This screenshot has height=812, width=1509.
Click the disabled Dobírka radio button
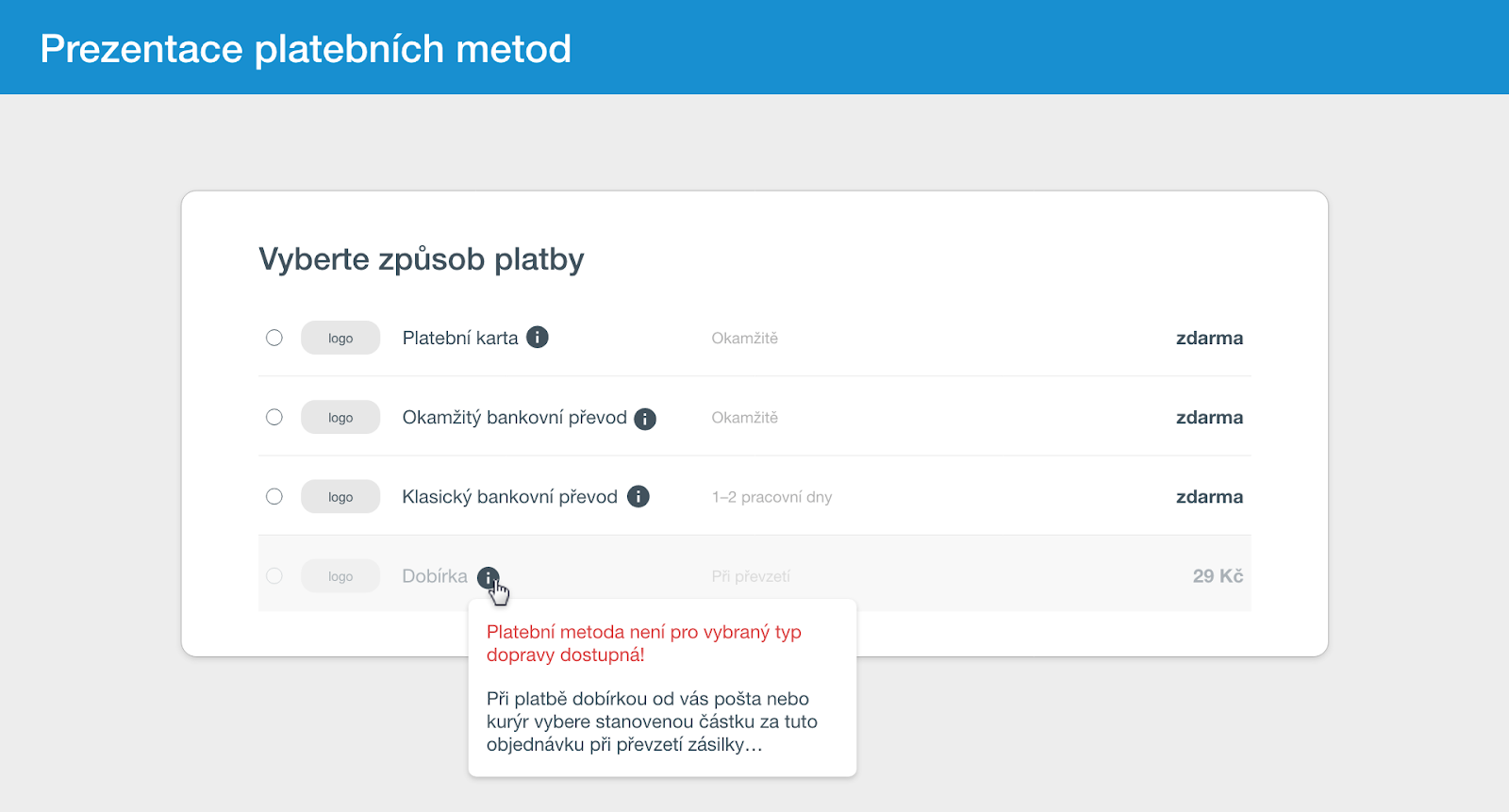pyautogui.click(x=274, y=575)
